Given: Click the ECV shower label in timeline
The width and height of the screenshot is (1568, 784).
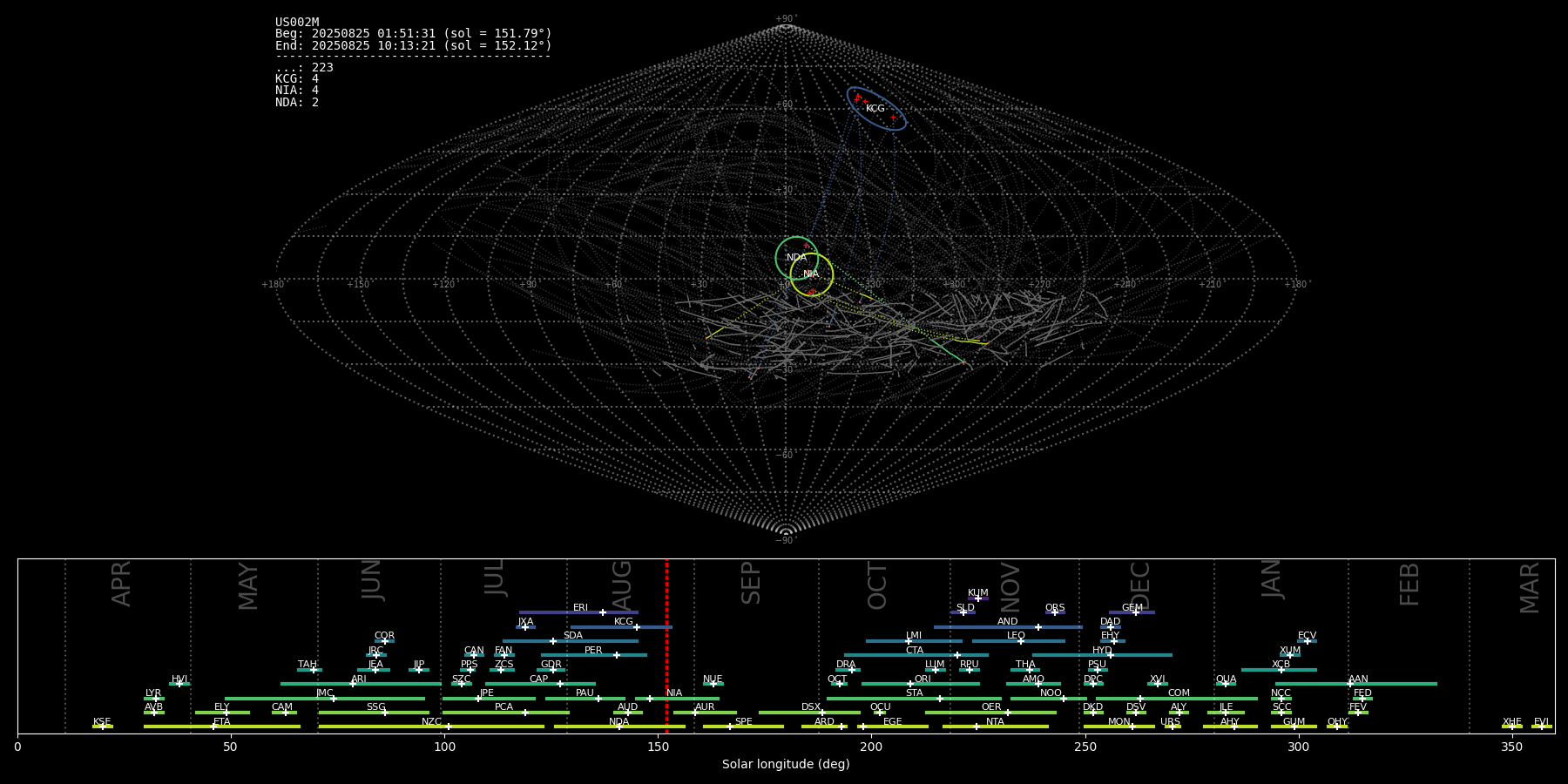Looking at the screenshot, I should pos(1307,636).
